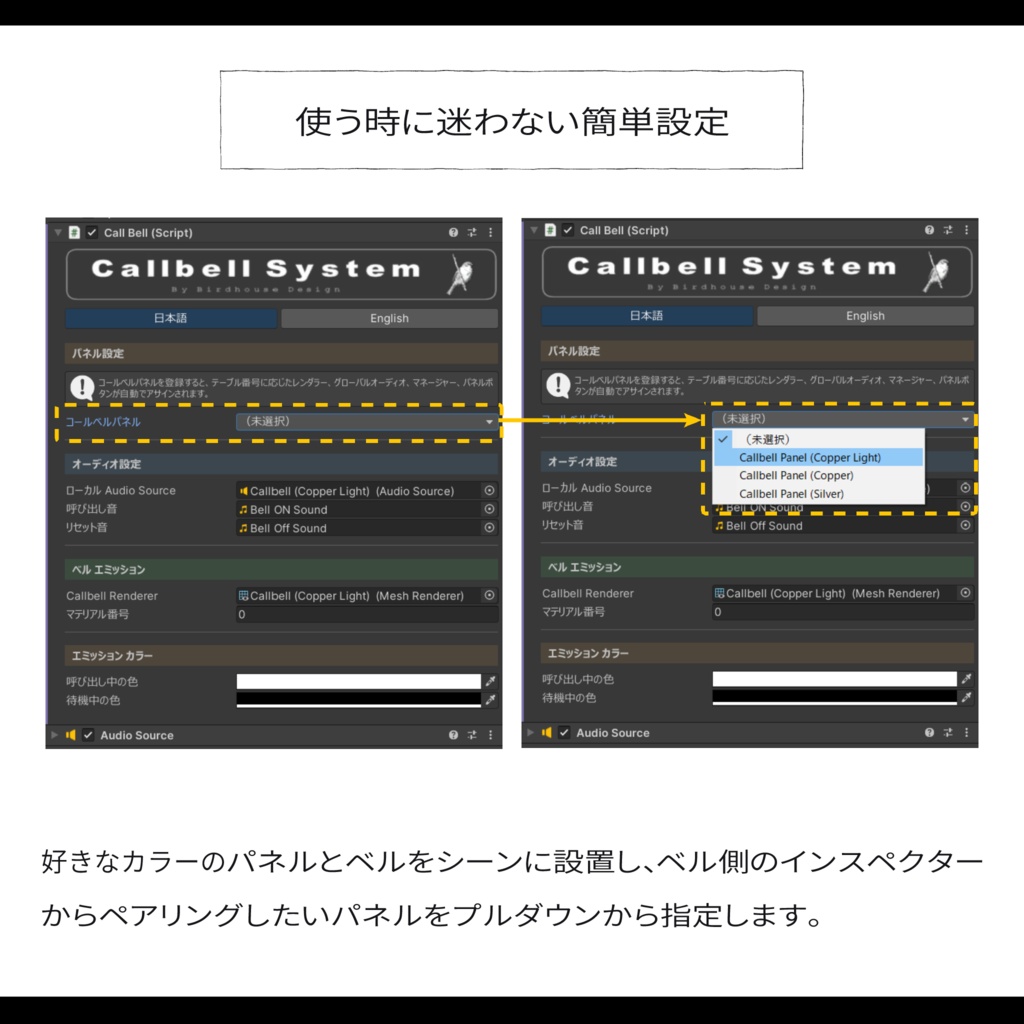Screen dimensions: 1024x1024
Task: Open preset selector for Call Bell in right panel
Action: tap(948, 230)
